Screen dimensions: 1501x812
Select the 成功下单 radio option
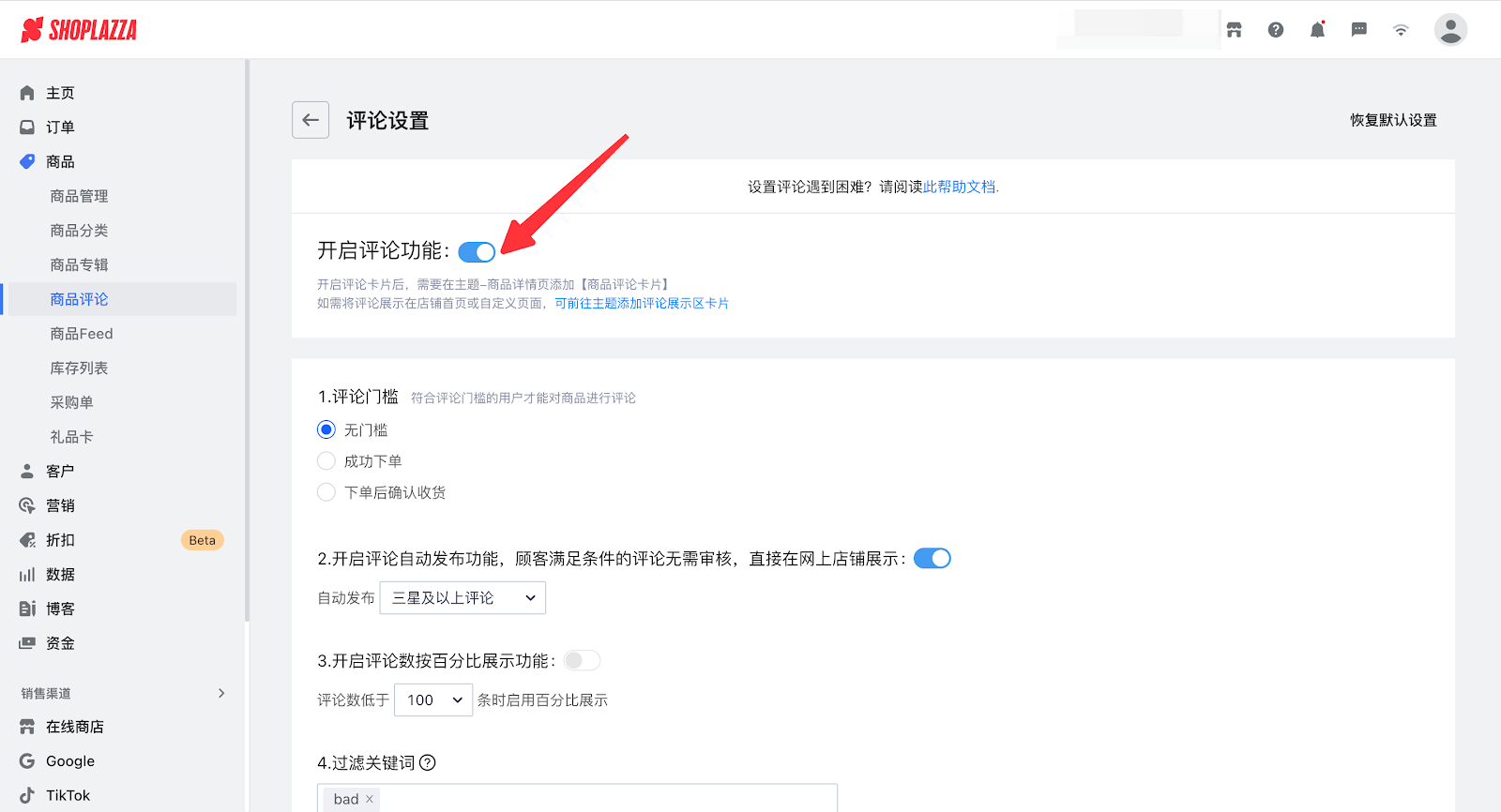click(326, 461)
